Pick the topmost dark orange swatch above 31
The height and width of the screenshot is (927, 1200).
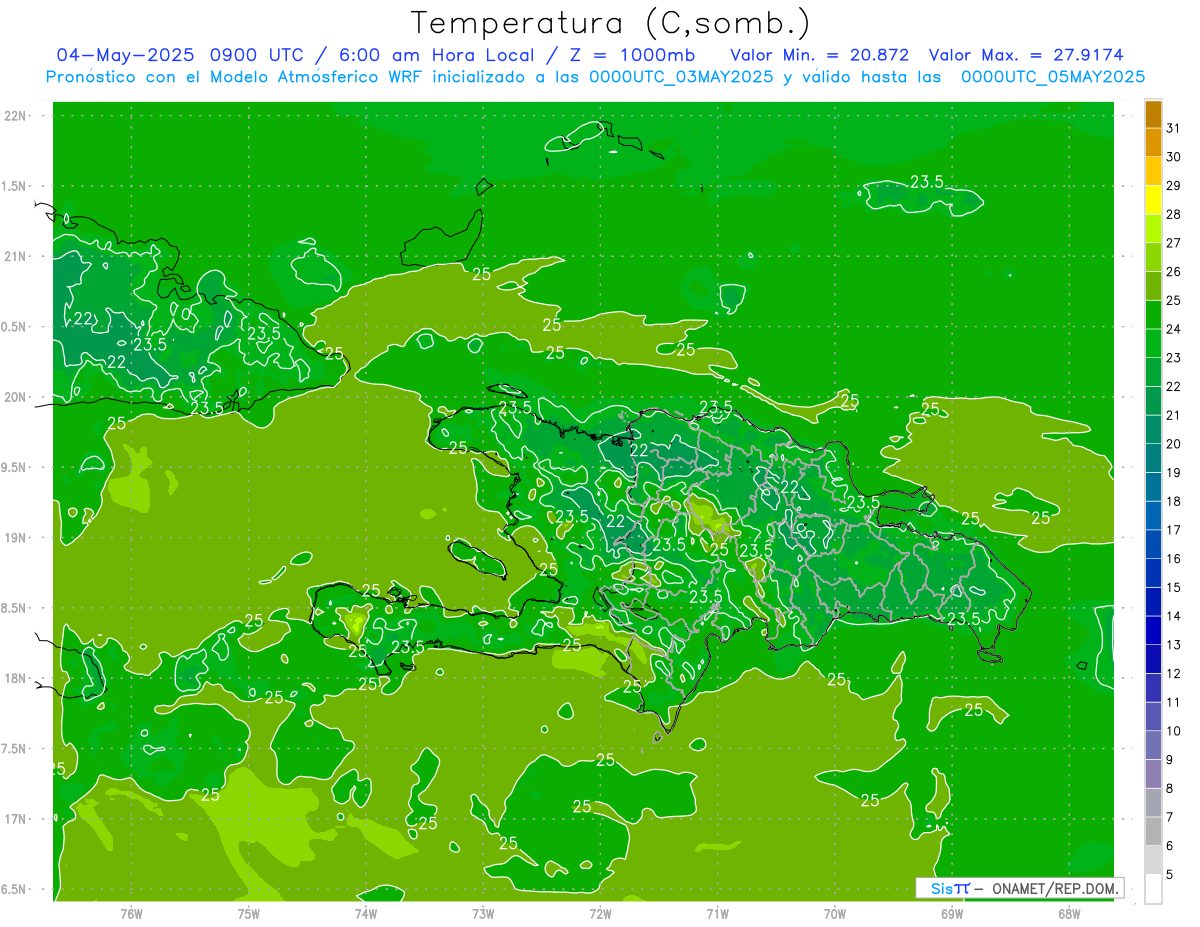[1153, 114]
